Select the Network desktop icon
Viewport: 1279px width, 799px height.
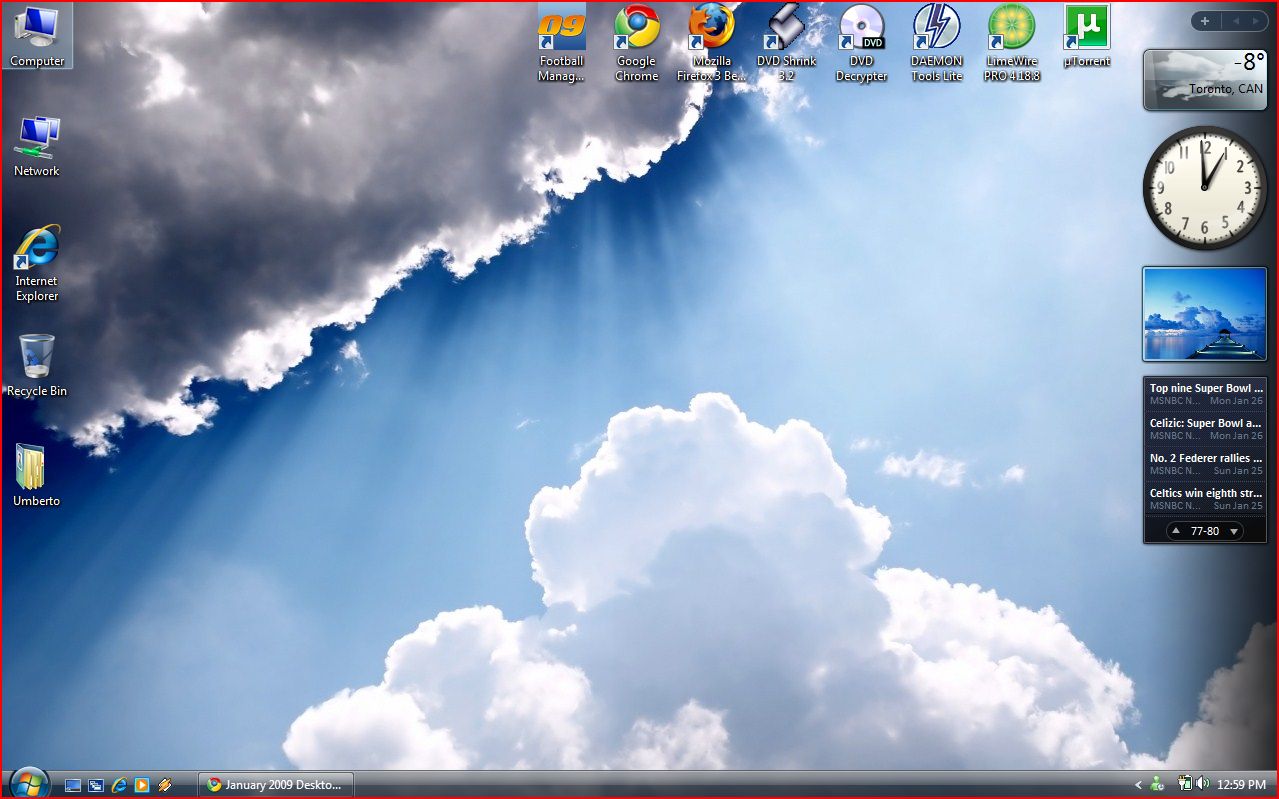click(x=37, y=147)
